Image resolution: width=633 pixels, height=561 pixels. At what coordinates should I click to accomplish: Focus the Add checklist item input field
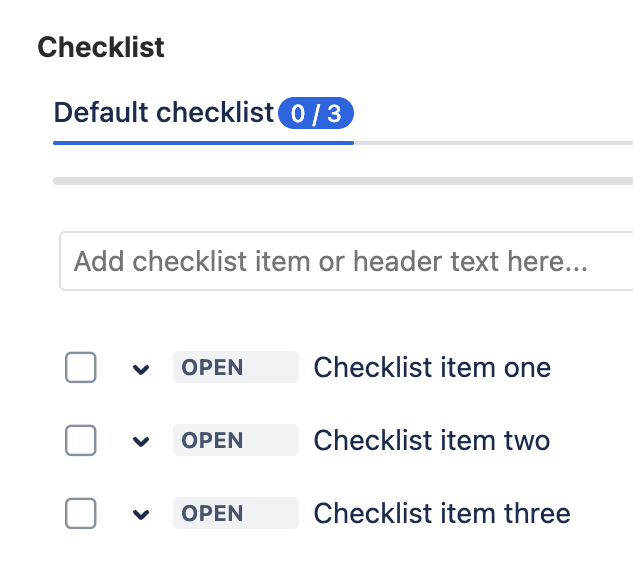coord(340,262)
